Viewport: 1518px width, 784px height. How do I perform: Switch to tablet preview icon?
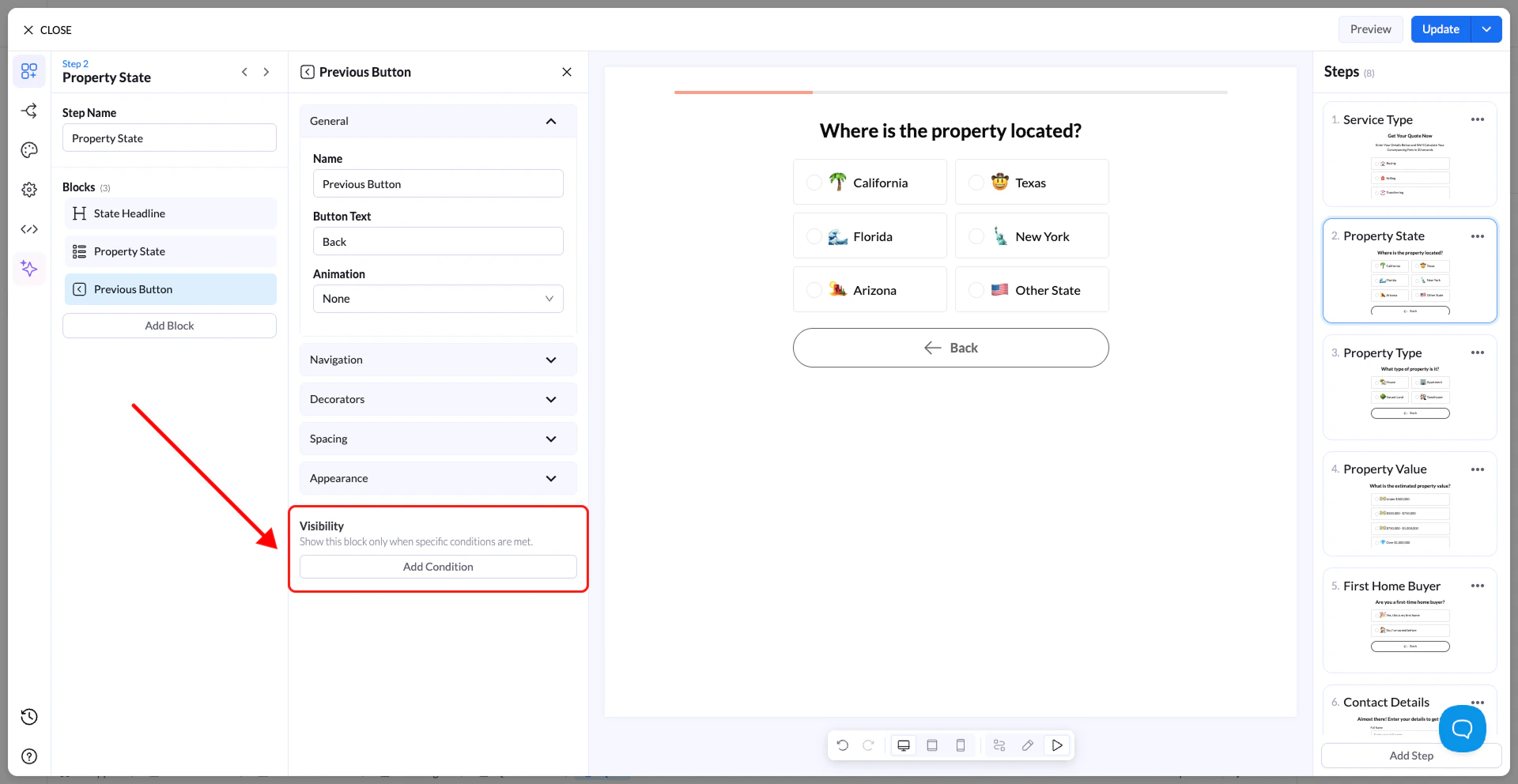(x=932, y=745)
